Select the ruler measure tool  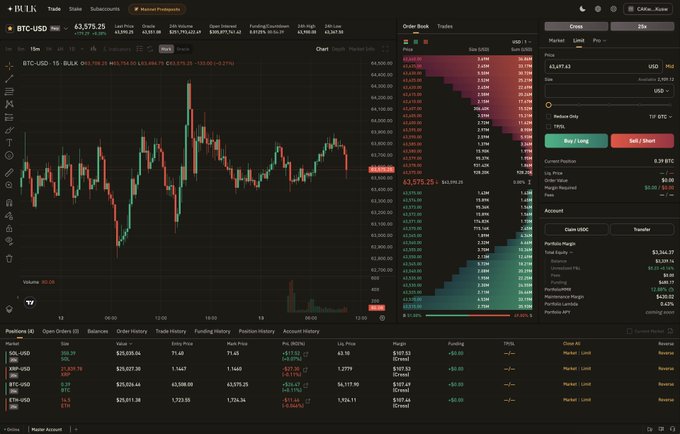click(9, 173)
